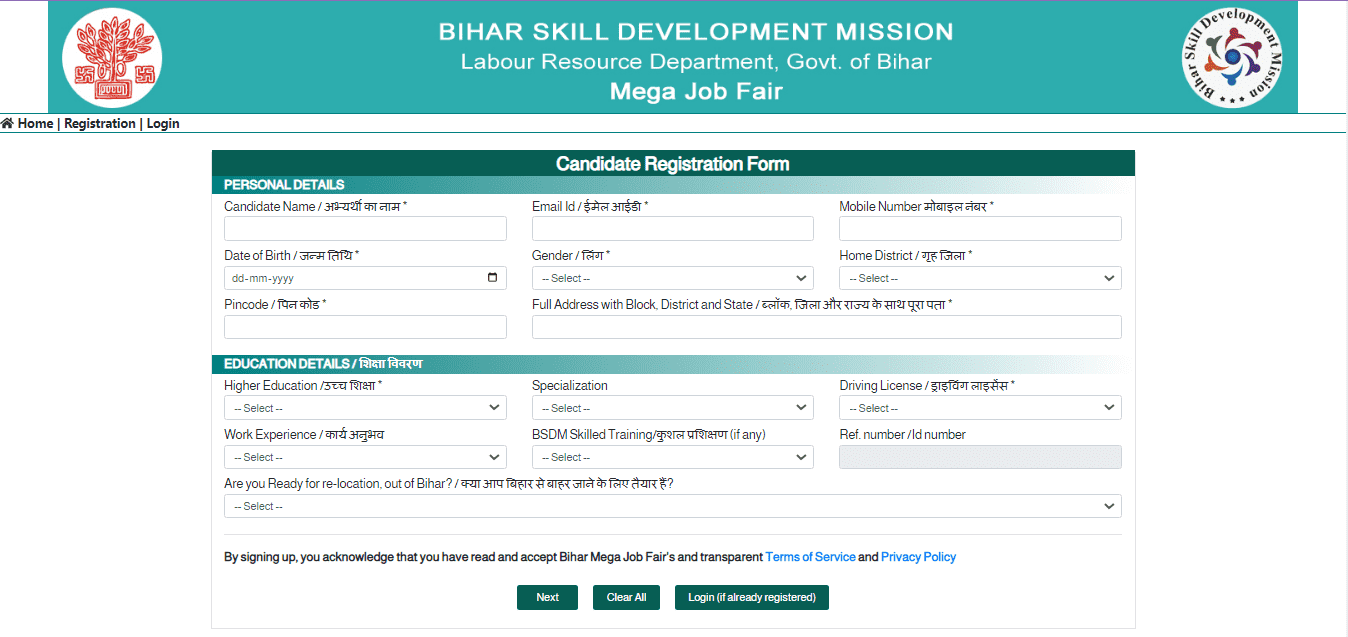Open the BSDM Skilled Training dropdown
Screen dimensions: 1348x637
[x=672, y=457]
